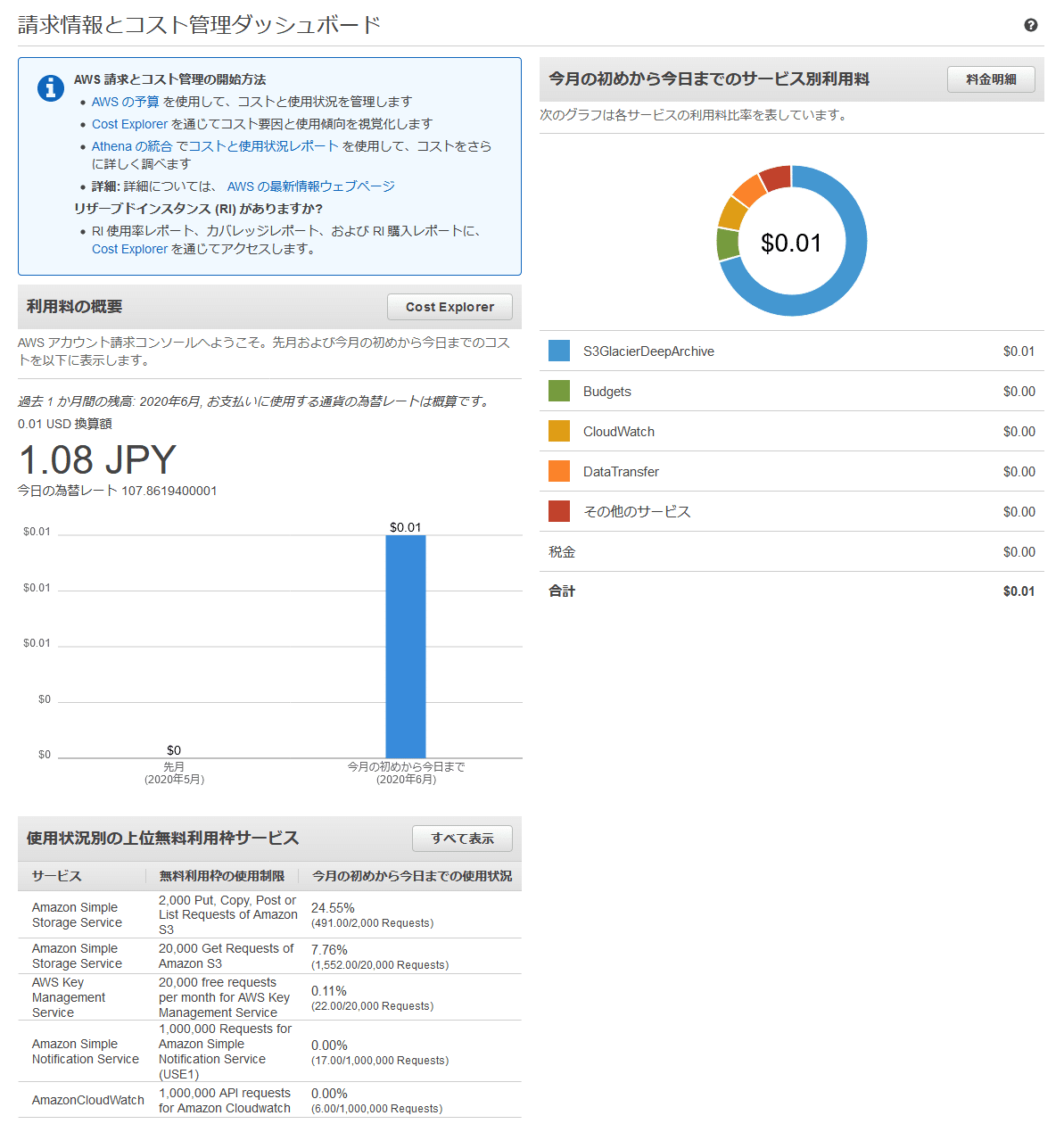The height and width of the screenshot is (1124, 1064).
Task: Click the green Budgets legend swatch
Action: (559, 391)
